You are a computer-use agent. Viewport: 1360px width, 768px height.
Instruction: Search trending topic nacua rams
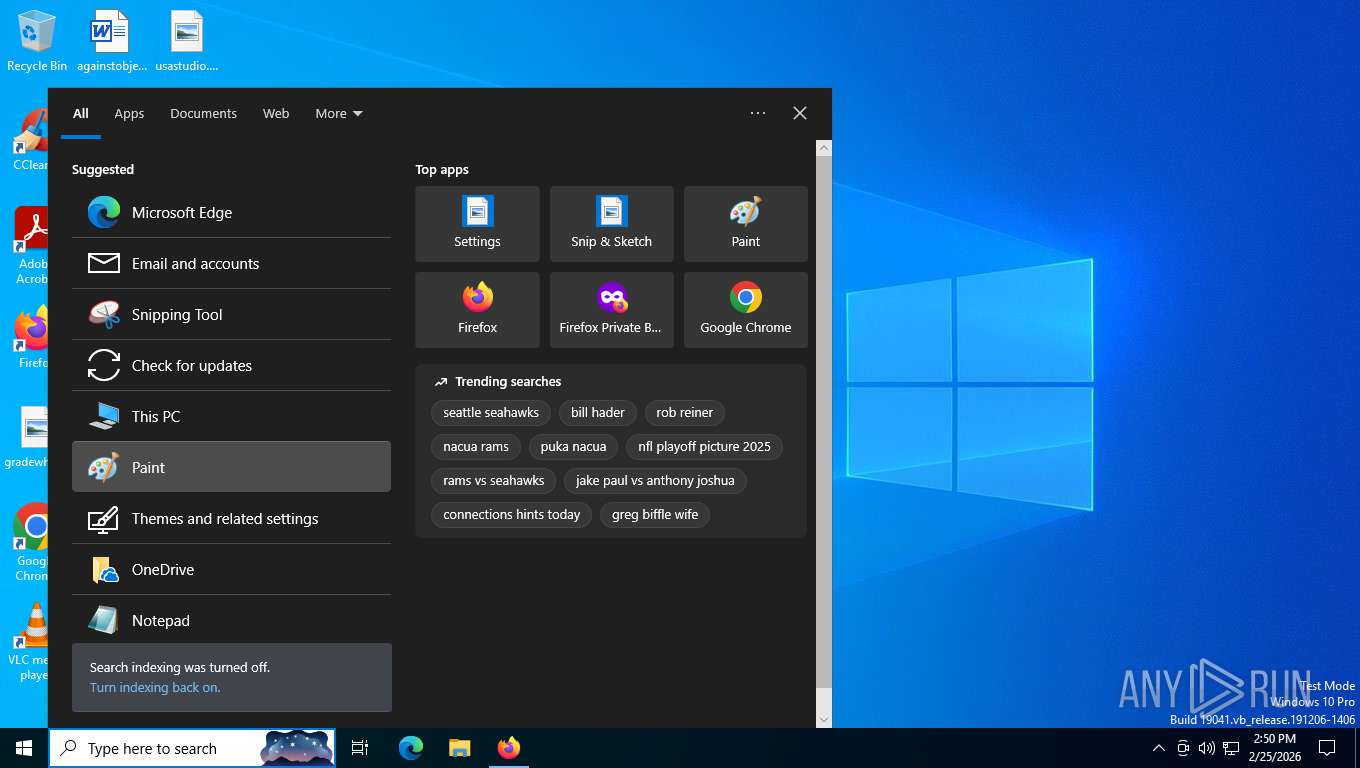click(476, 446)
